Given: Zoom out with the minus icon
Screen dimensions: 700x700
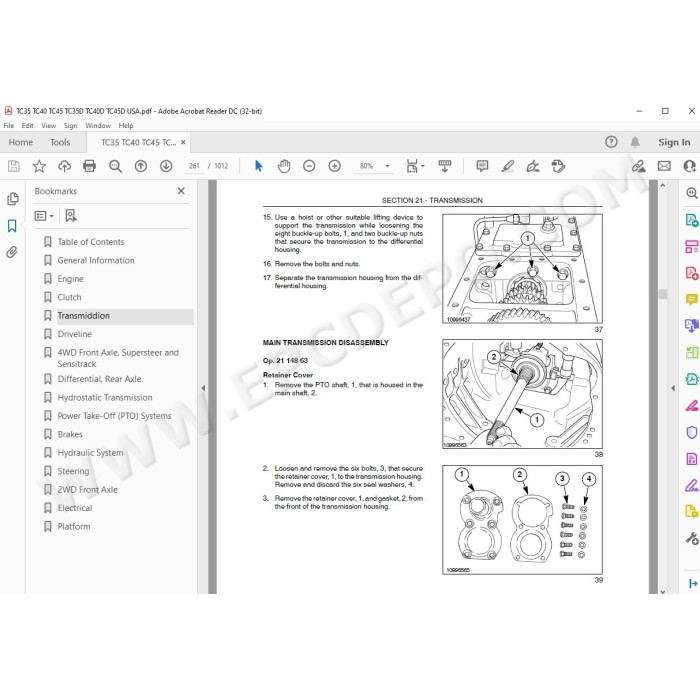Looking at the screenshot, I should click(x=309, y=166).
